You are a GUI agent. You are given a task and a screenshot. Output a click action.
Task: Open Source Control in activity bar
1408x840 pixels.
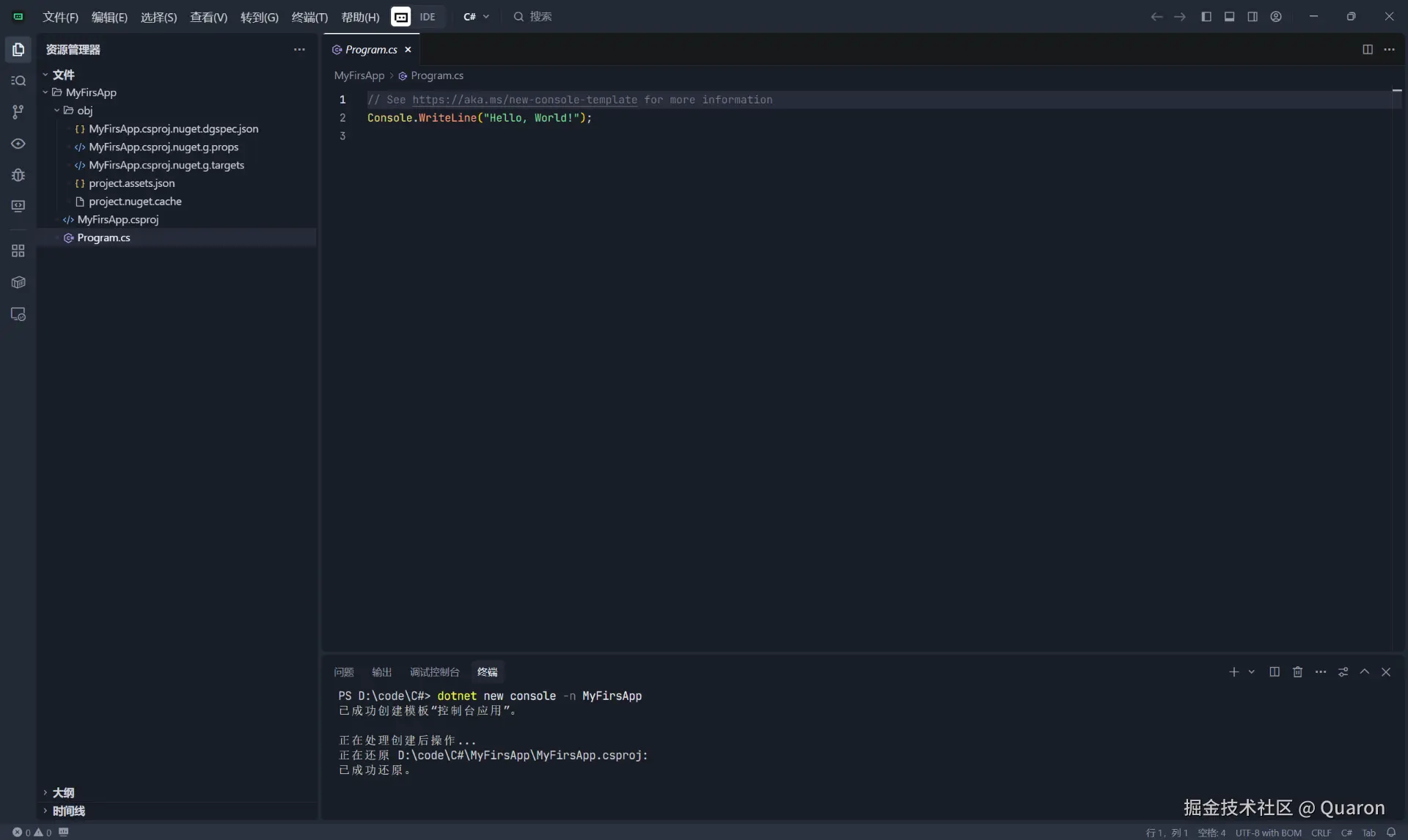pyautogui.click(x=18, y=111)
